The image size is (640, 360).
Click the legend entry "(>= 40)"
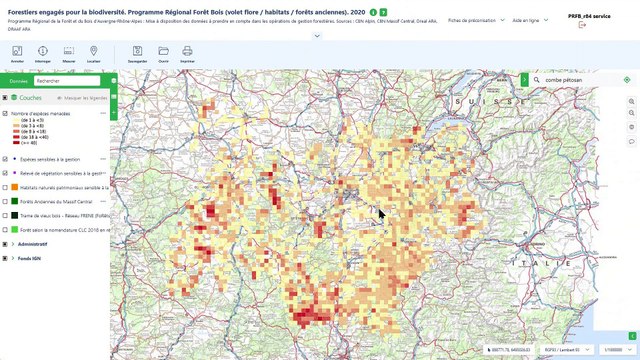pos(29,143)
